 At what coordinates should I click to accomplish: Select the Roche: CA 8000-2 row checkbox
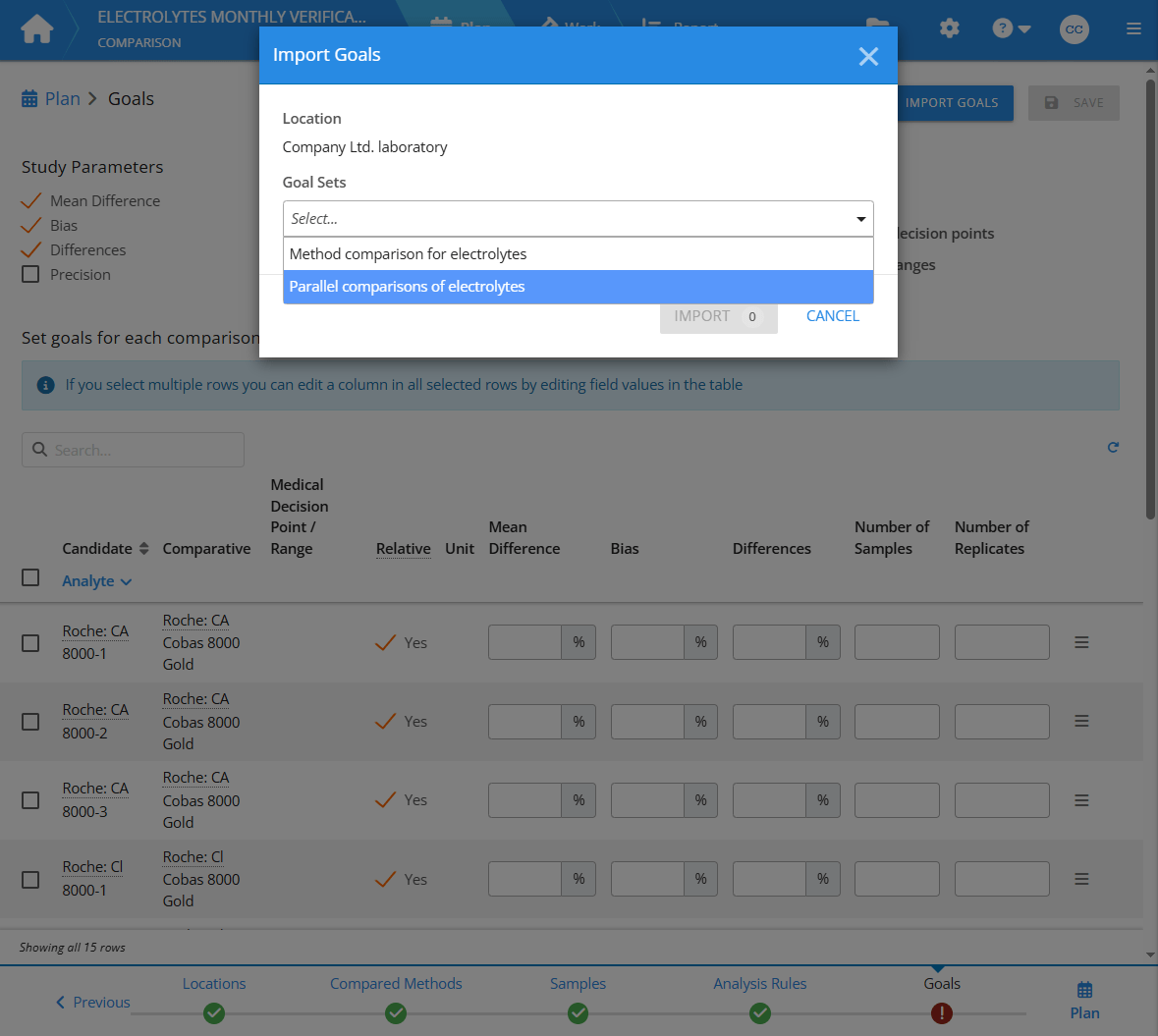pyautogui.click(x=30, y=722)
